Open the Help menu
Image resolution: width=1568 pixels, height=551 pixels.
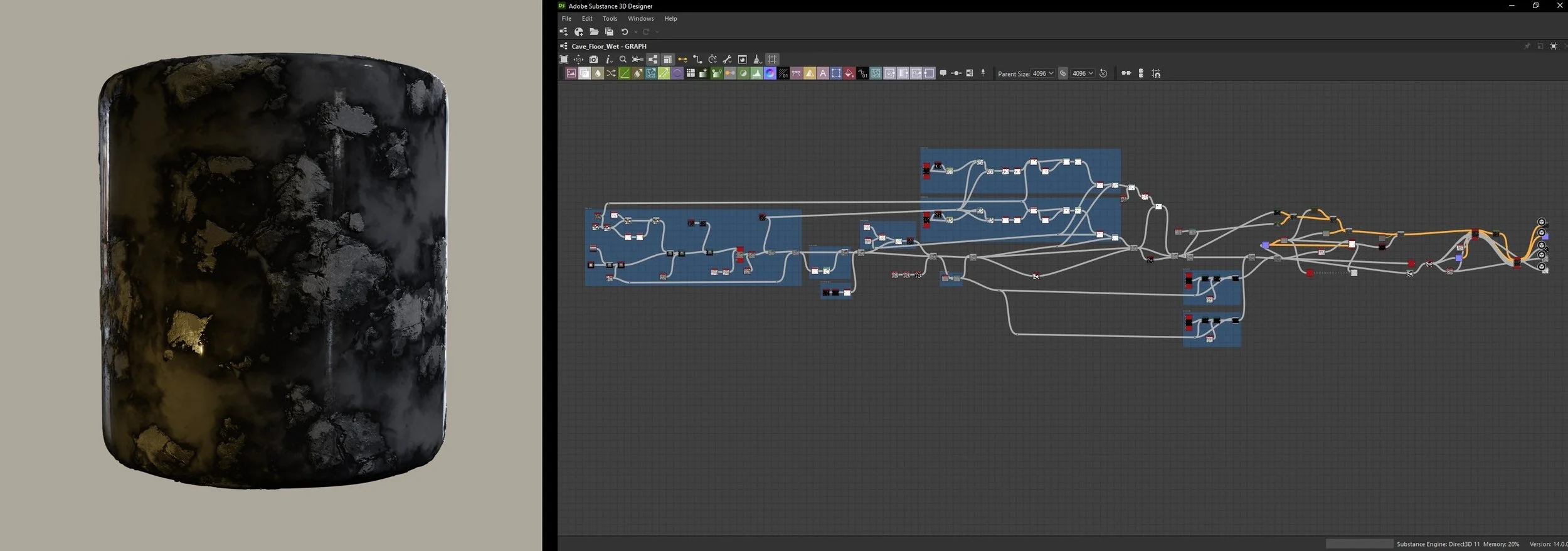[670, 19]
